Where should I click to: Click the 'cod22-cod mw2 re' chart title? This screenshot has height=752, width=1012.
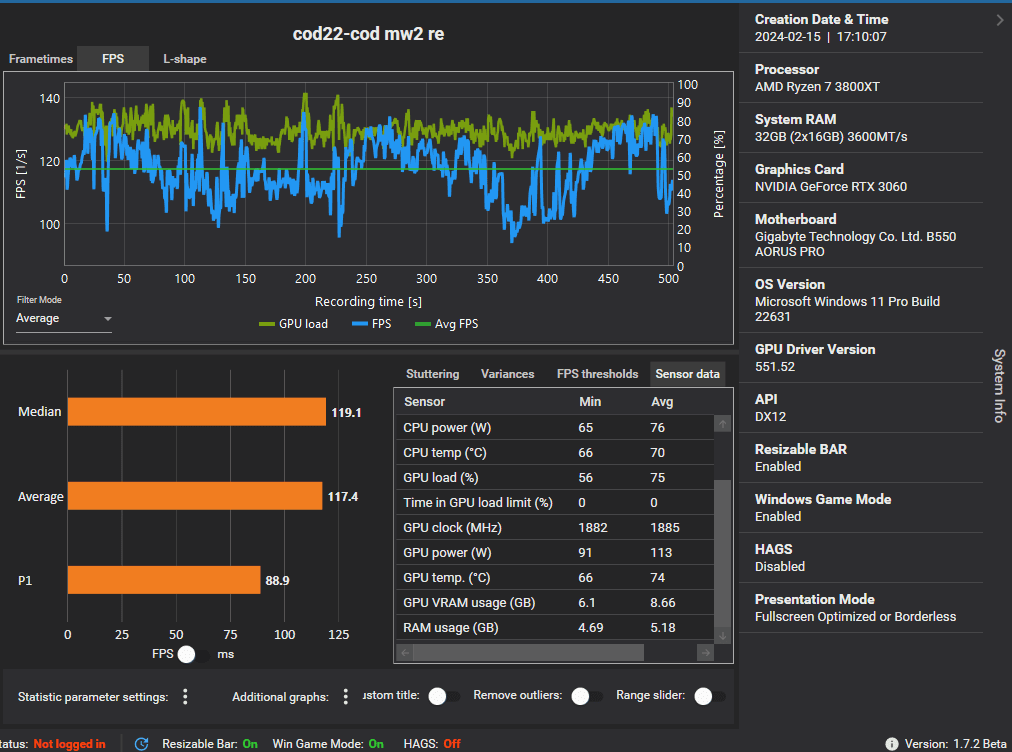tap(369, 34)
